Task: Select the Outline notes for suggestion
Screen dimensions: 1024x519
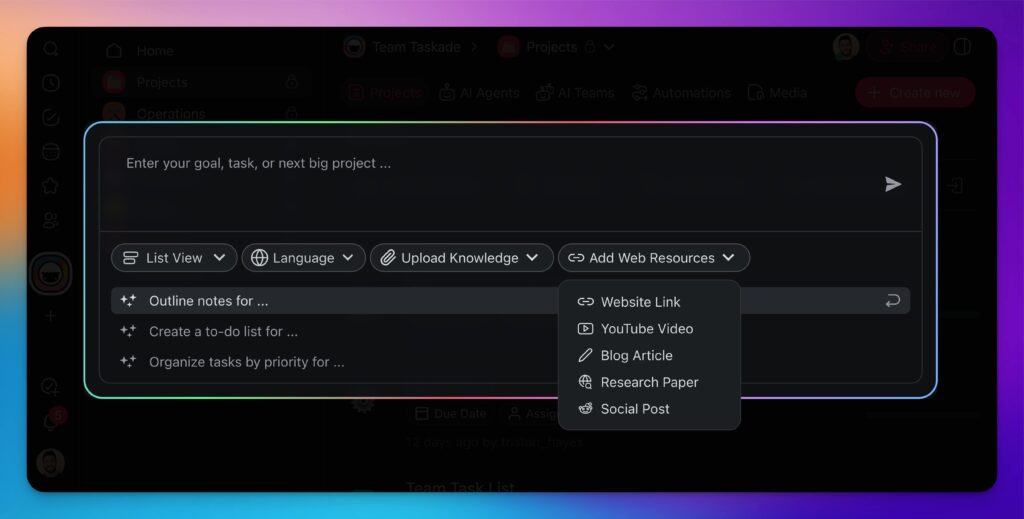Action: tap(510, 301)
